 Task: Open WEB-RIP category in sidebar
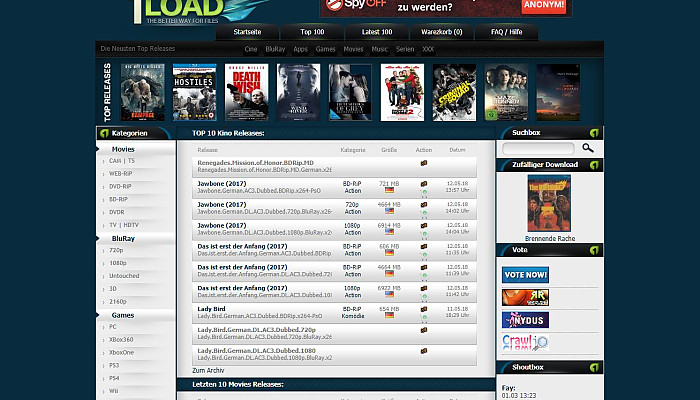click(x=121, y=174)
